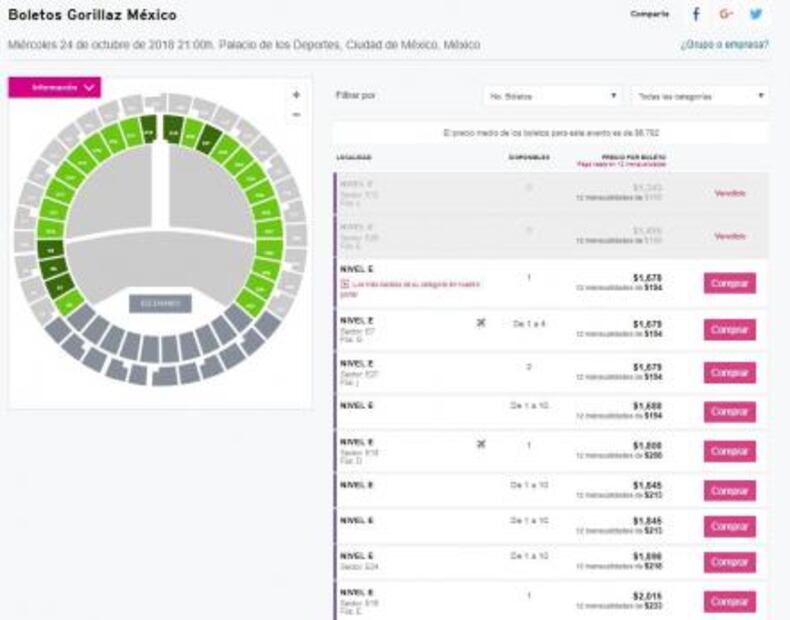Click Comprar on the $1,898 Sector E24 listing
790x620 pixels.
[x=729, y=562]
